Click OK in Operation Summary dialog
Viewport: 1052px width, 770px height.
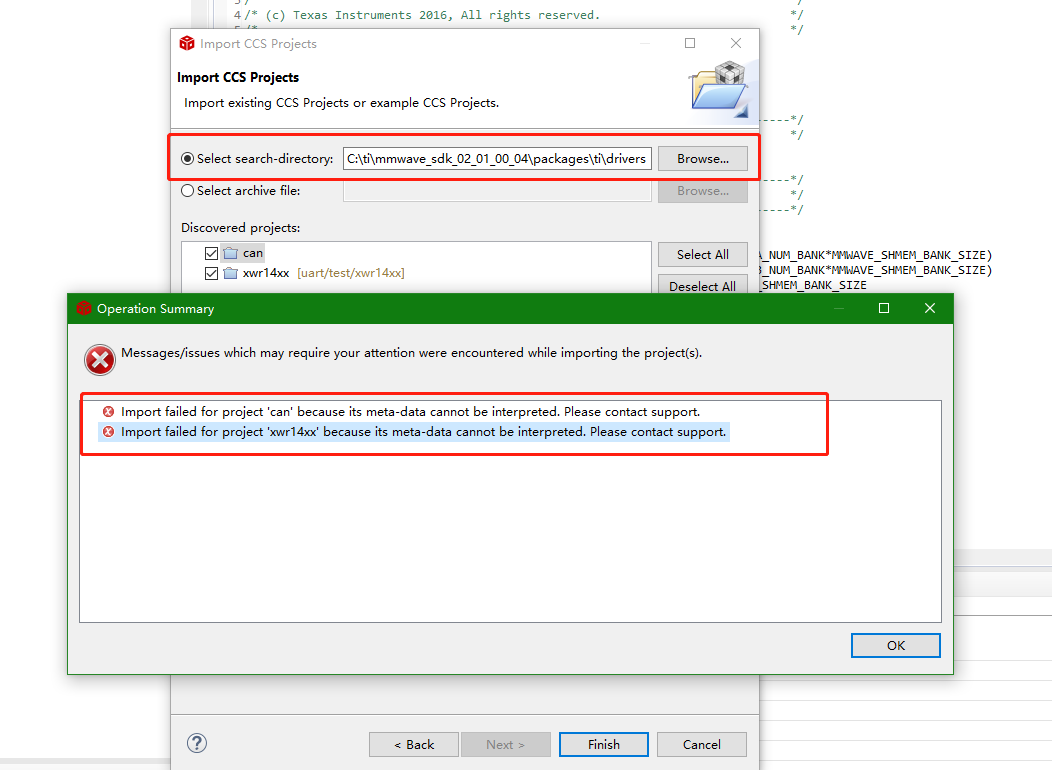[895, 645]
